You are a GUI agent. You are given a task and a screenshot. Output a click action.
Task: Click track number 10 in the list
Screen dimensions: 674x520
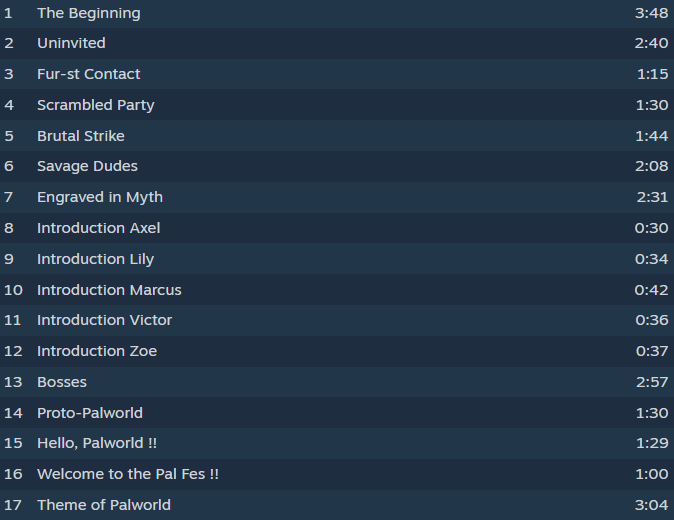coord(13,290)
